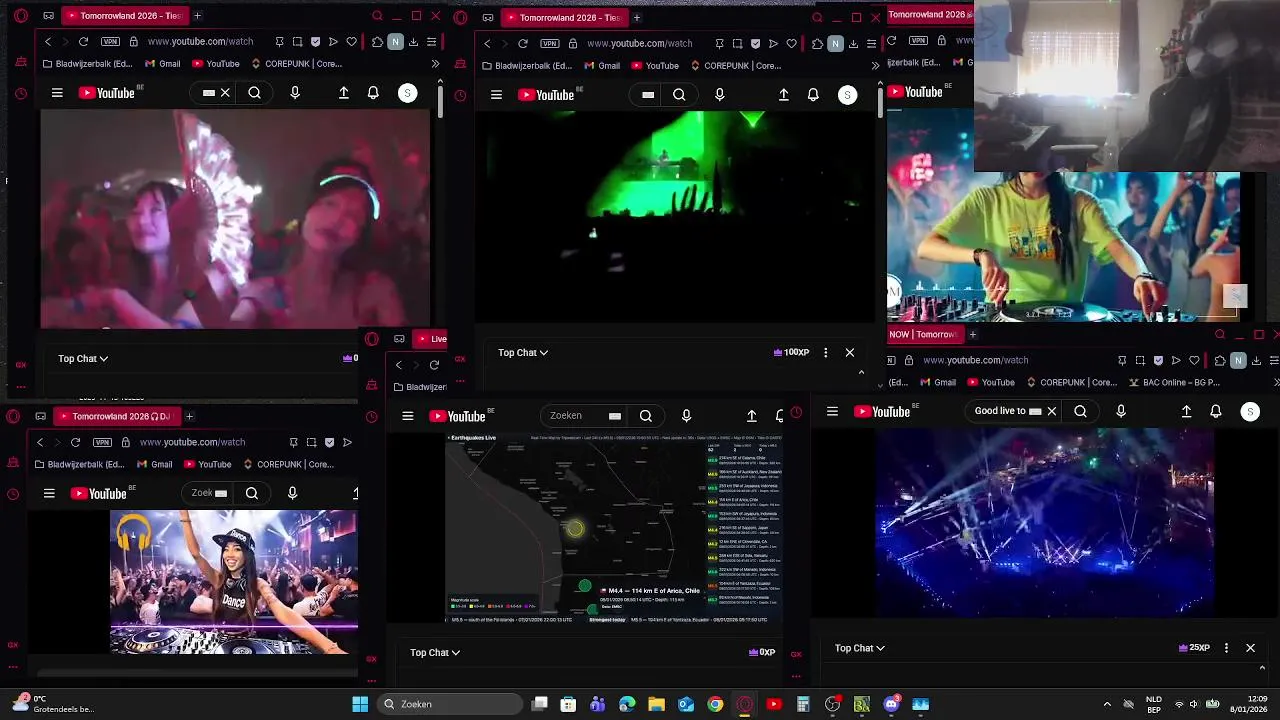Show more bookmarks chevron in top-left window
This screenshot has height=720, width=1280.
(435, 64)
